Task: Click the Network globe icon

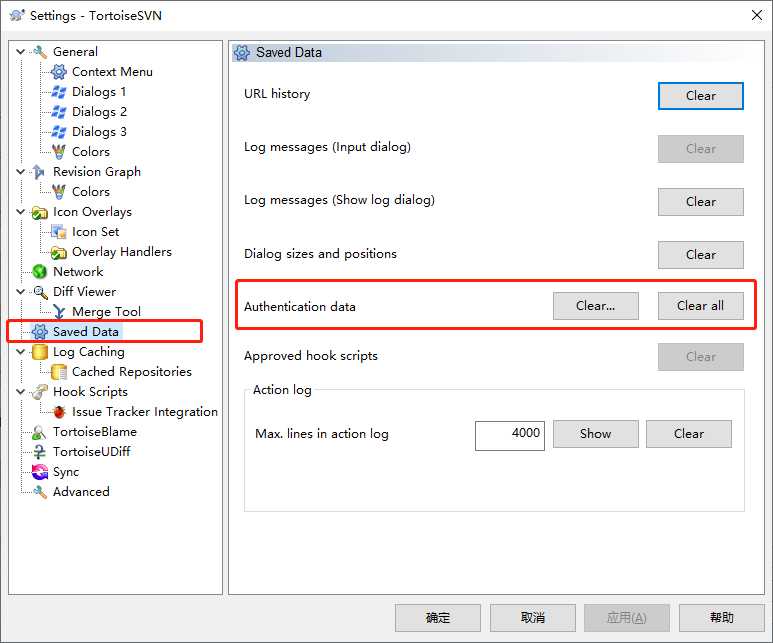Action: (x=39, y=272)
